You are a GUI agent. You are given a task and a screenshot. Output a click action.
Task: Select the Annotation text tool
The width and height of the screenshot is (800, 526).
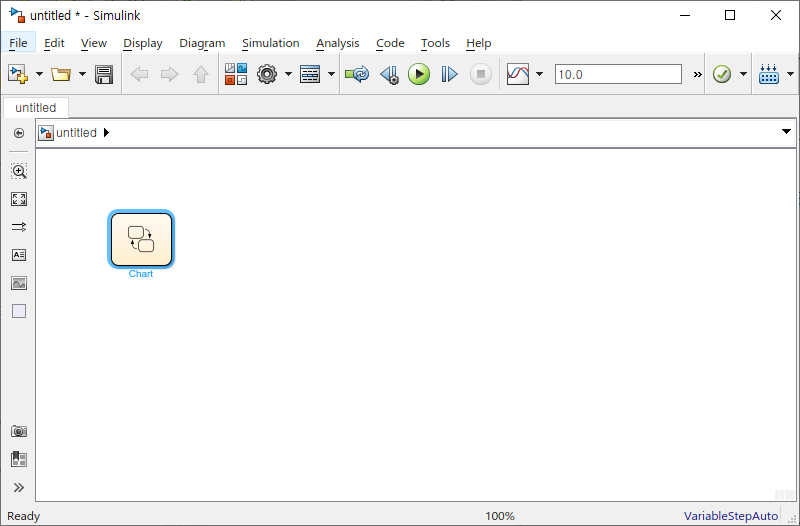tap(19, 255)
